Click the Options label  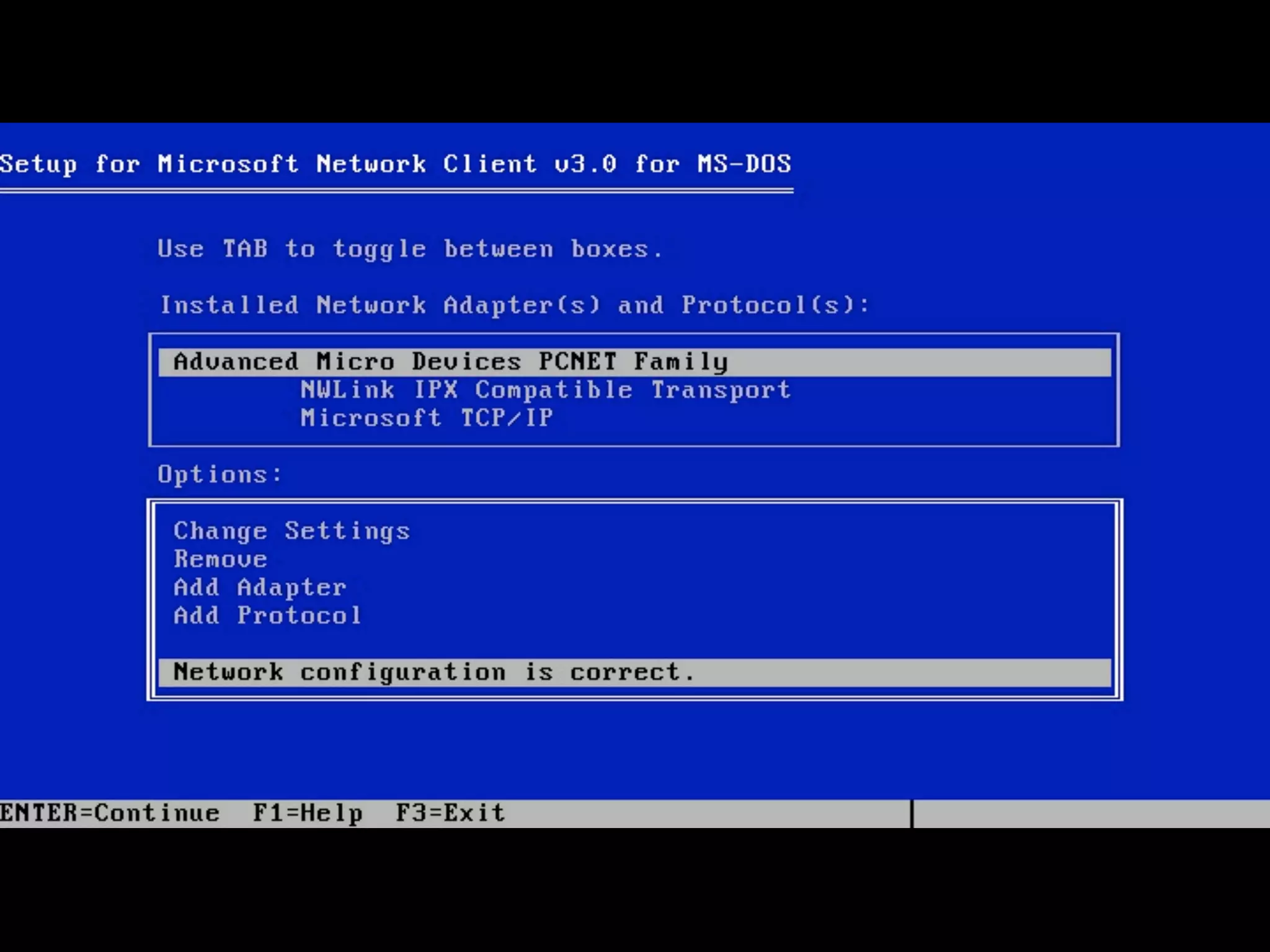pos(220,475)
